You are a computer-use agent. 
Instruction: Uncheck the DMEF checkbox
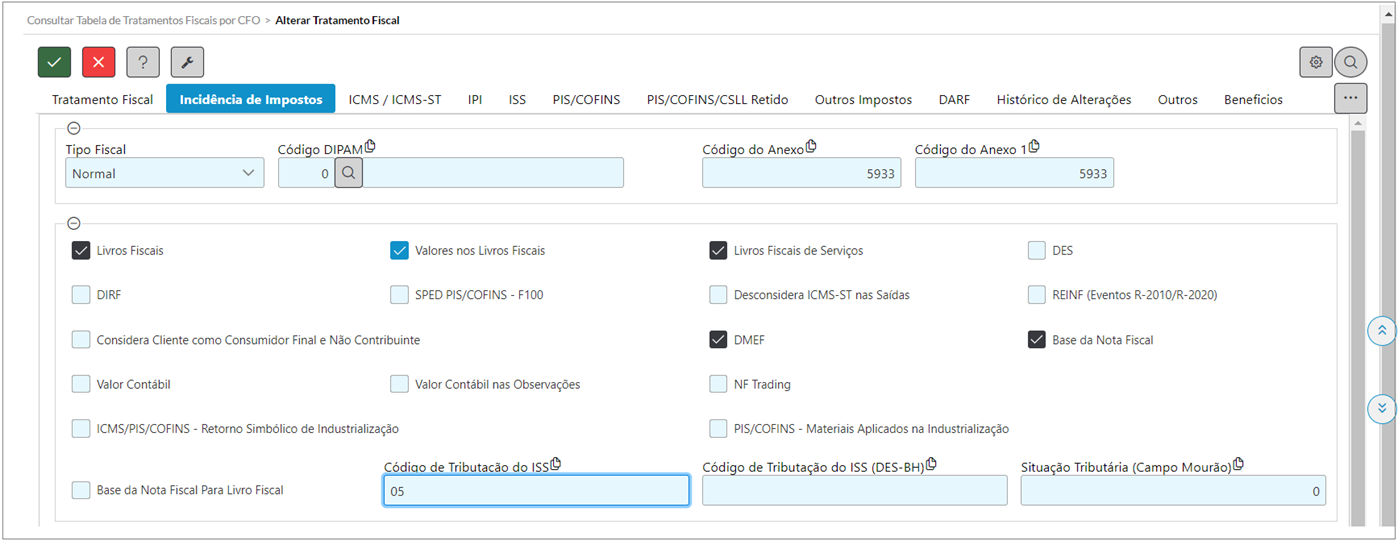[718, 340]
